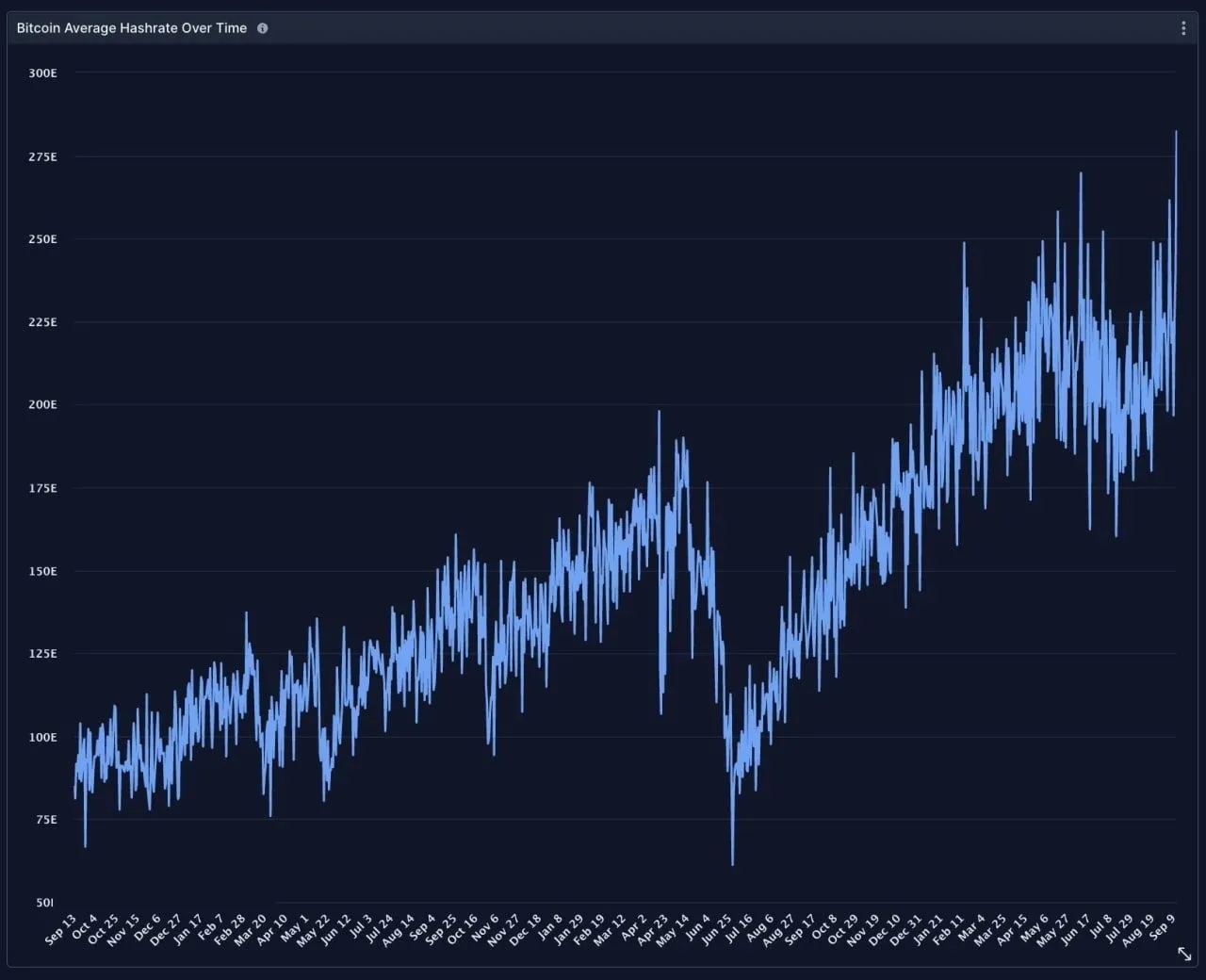The width and height of the screenshot is (1206, 980).
Task: Click the 'Sep 25' x-axis date label
Action: point(441,929)
